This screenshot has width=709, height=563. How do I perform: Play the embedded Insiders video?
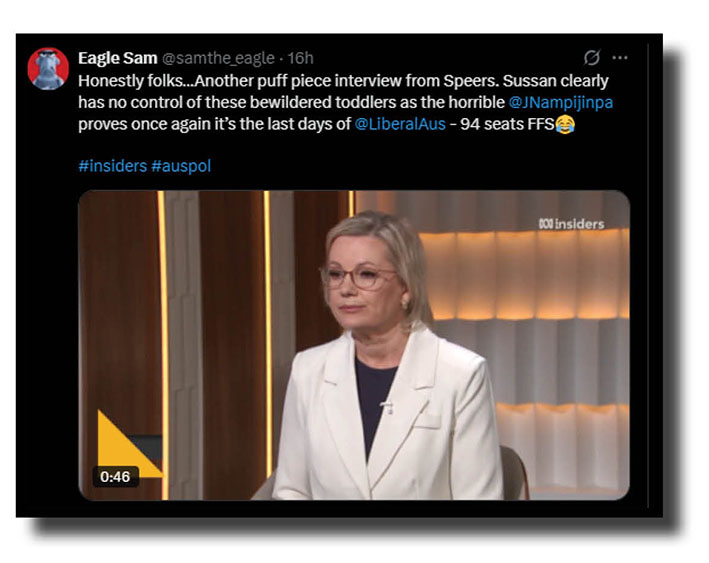coord(354,345)
